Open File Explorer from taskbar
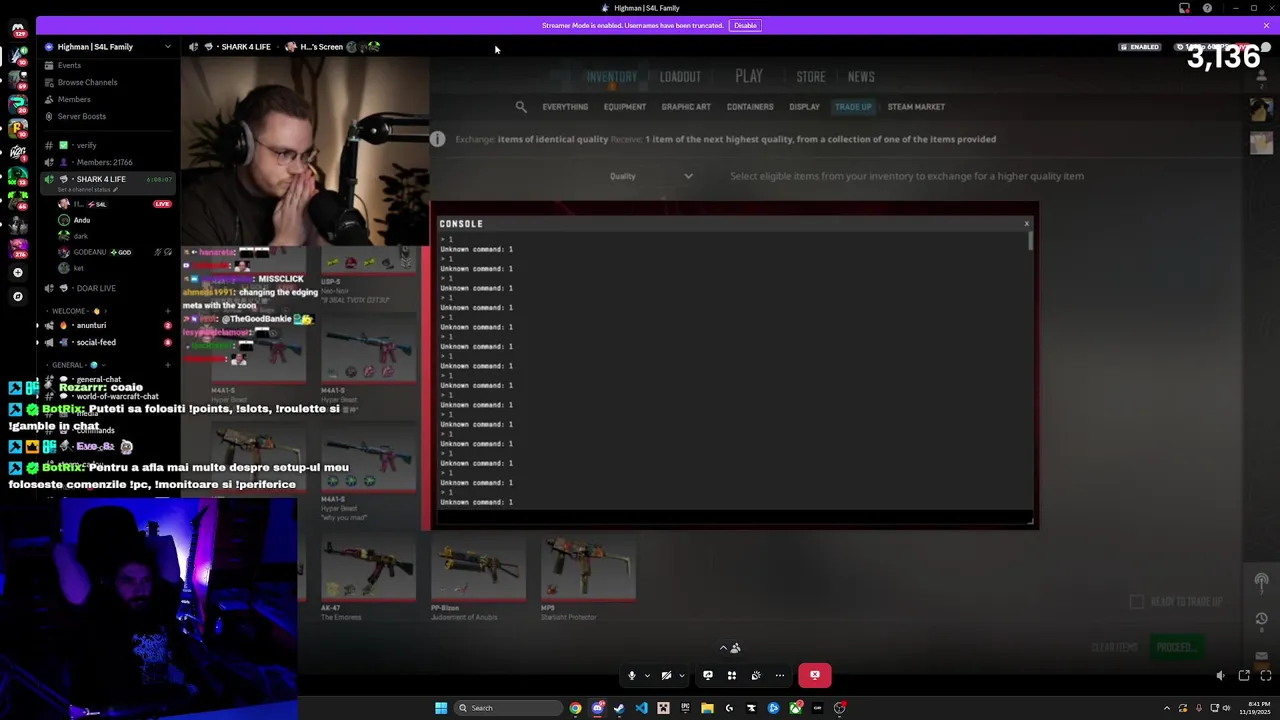This screenshot has width=1280, height=720. [707, 708]
